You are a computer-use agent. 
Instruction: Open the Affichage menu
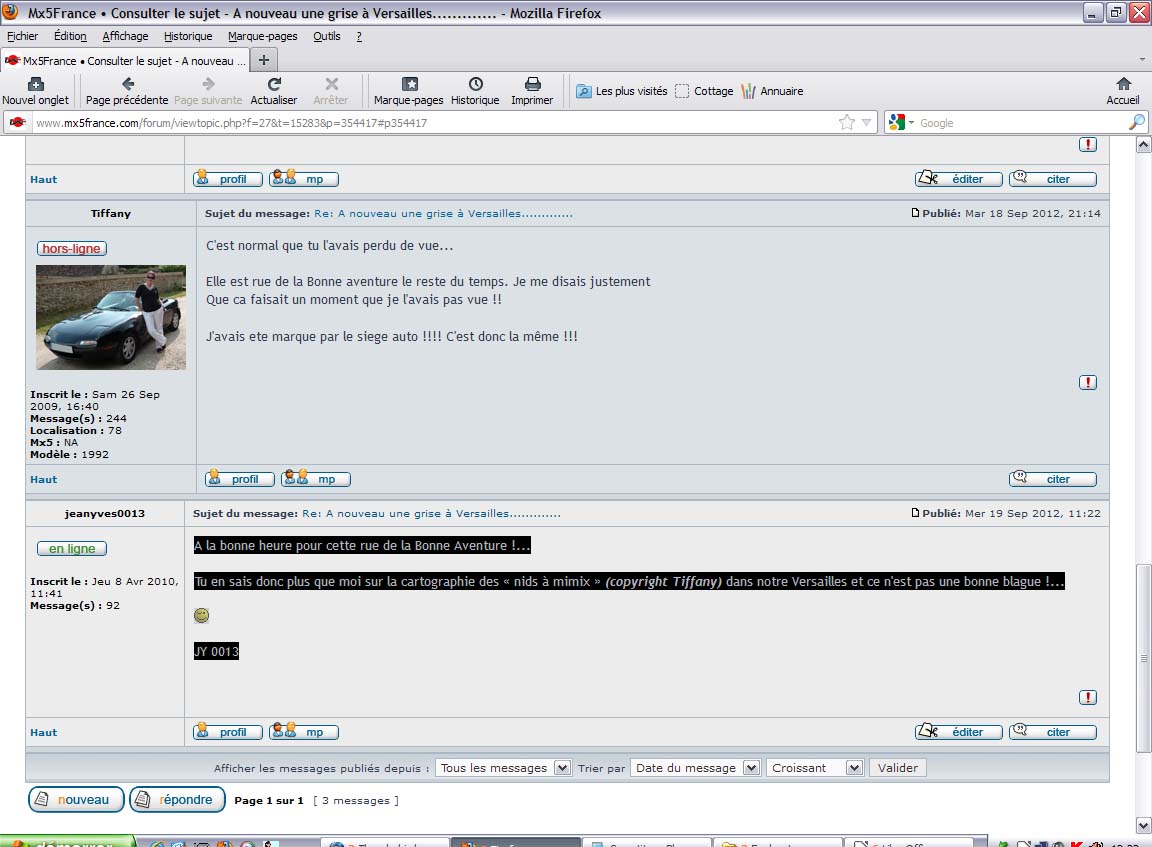pos(125,36)
